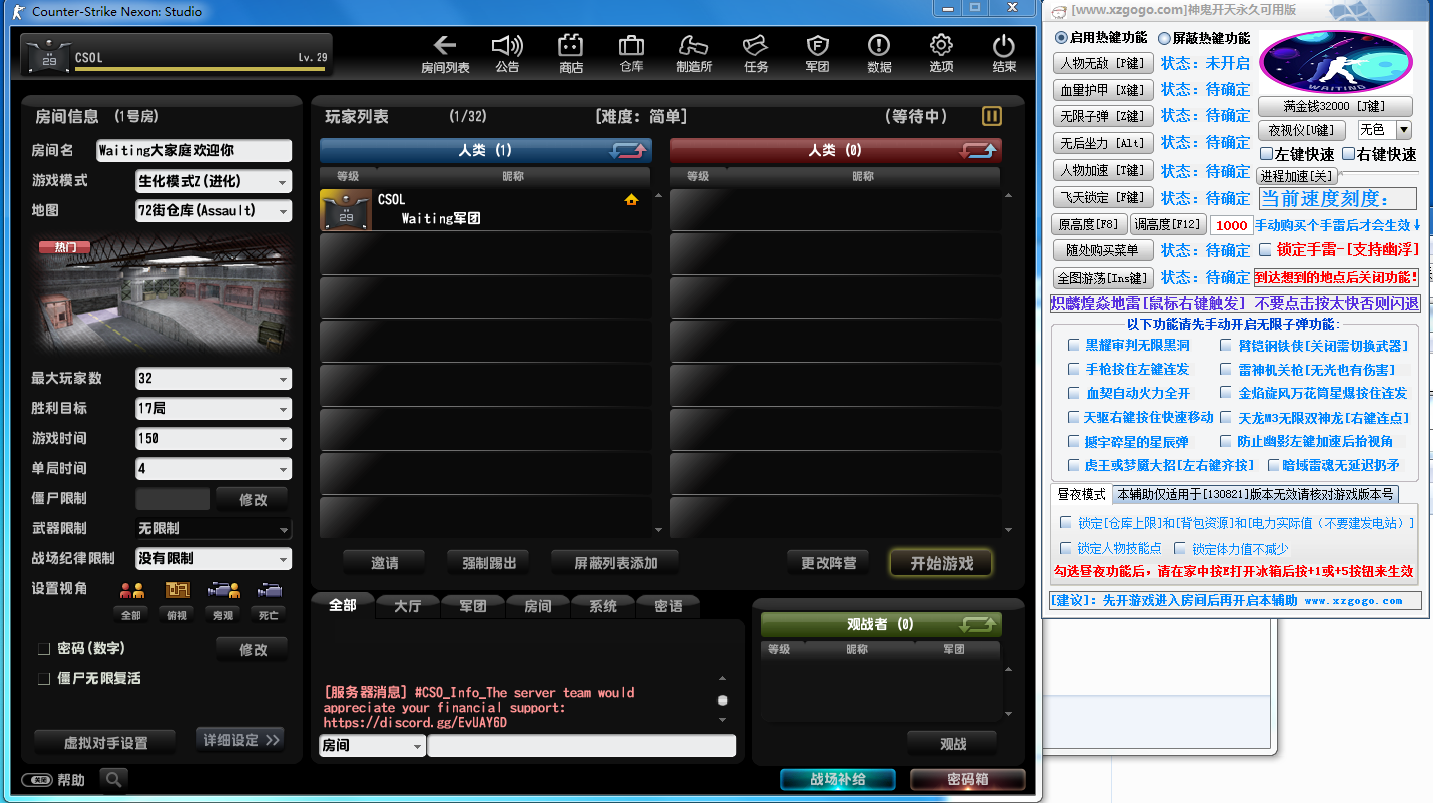Enable the 左键快速 checkbox
This screenshot has width=1433, height=803.
[x=1266, y=154]
